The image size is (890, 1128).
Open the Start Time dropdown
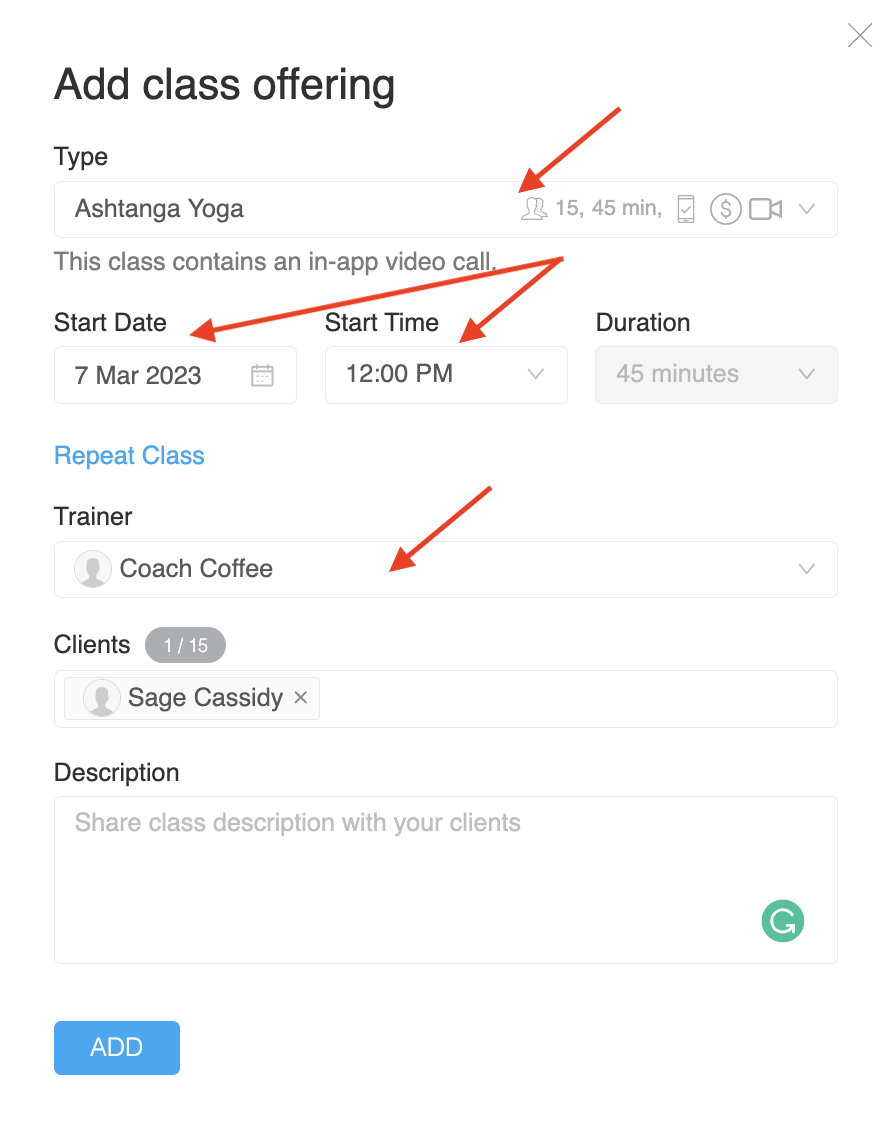446,375
